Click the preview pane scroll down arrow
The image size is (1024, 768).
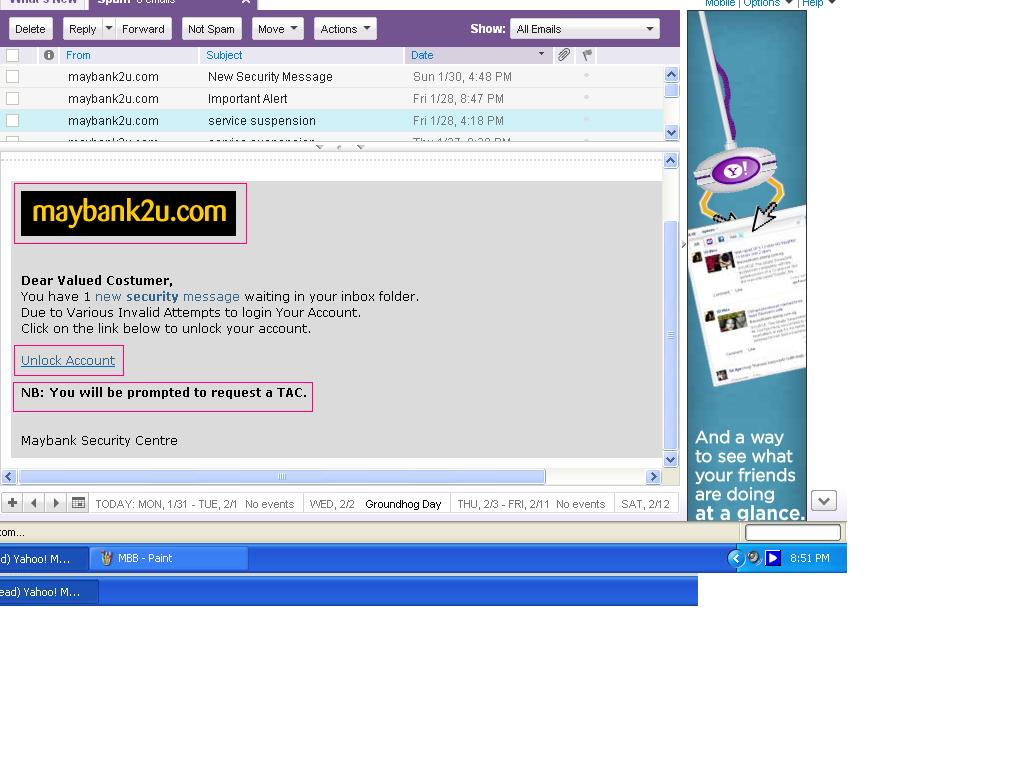pyautogui.click(x=671, y=459)
